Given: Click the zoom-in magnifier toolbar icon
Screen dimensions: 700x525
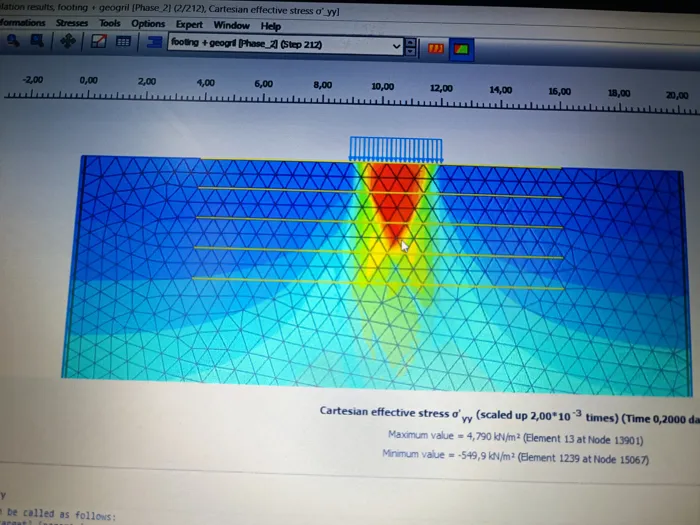Looking at the screenshot, I should tap(13, 41).
